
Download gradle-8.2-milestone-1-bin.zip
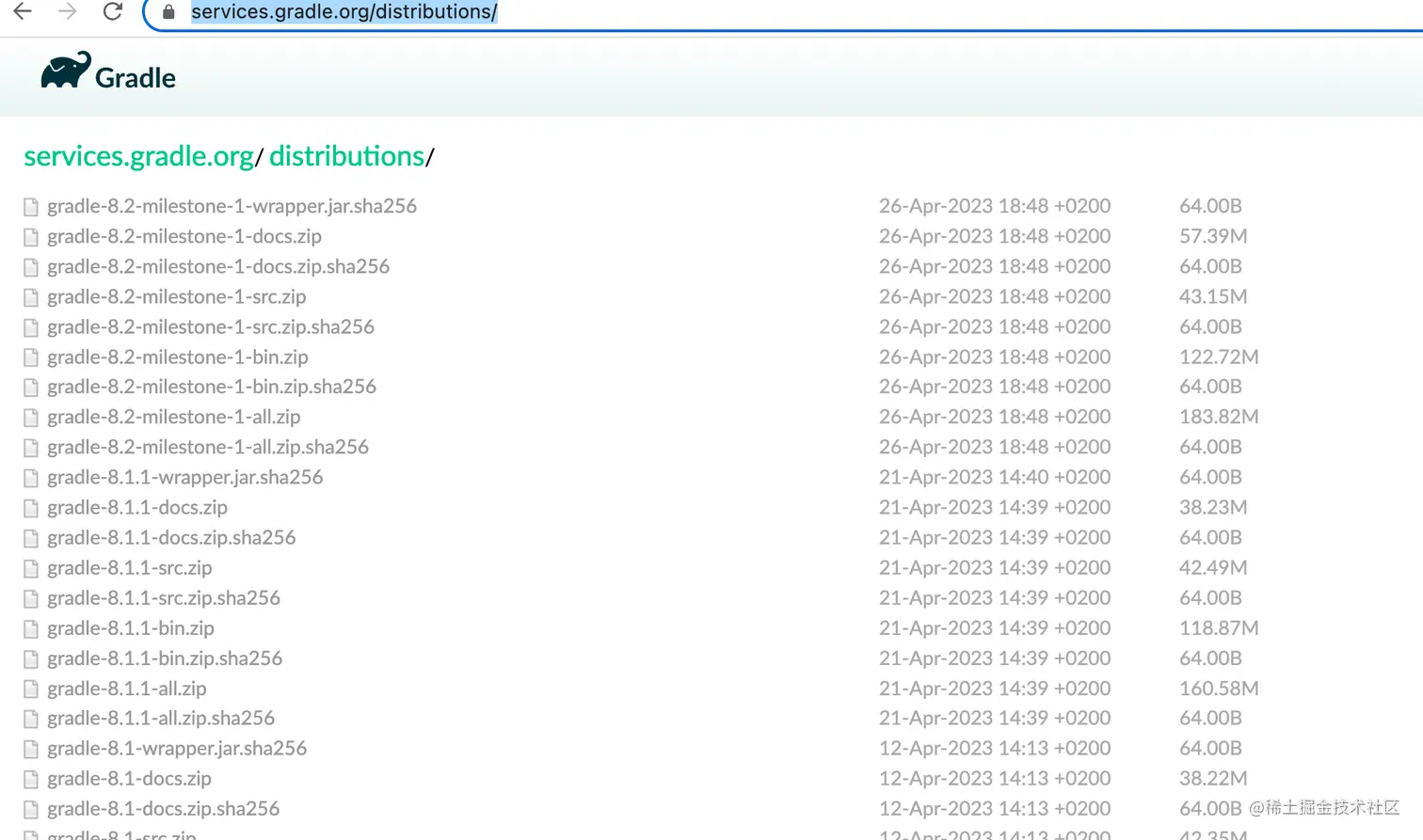[178, 357]
